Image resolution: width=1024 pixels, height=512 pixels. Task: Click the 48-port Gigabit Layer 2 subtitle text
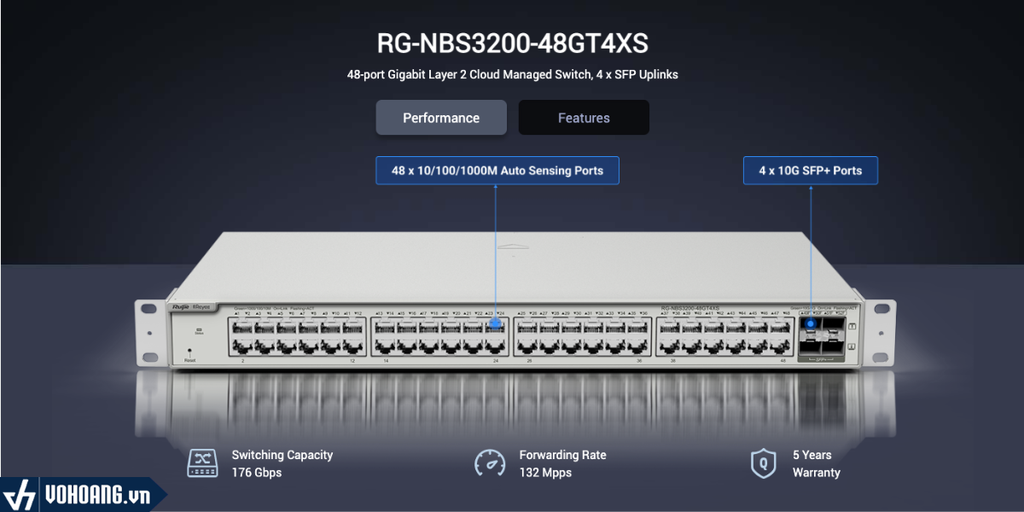click(x=512, y=75)
